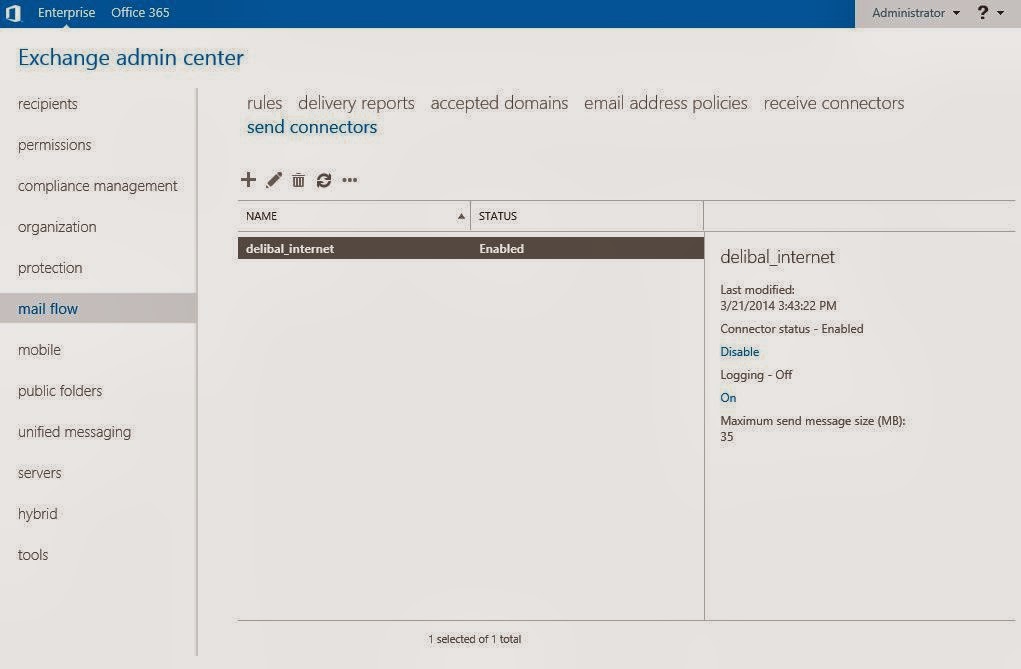Click the Office logo icon in top bar
The image size is (1021, 669).
[x=13, y=13]
